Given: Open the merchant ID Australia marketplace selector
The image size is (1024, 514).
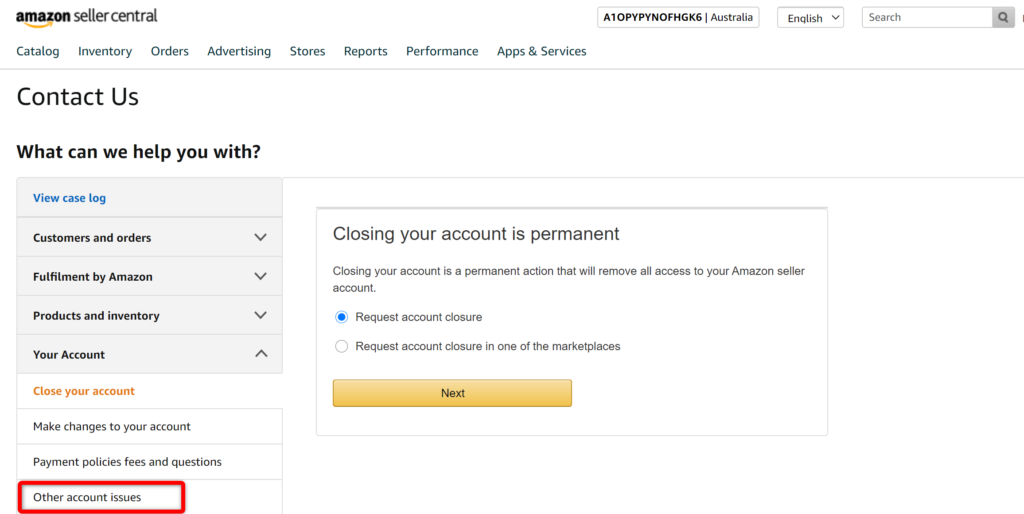Looking at the screenshot, I should click(678, 18).
